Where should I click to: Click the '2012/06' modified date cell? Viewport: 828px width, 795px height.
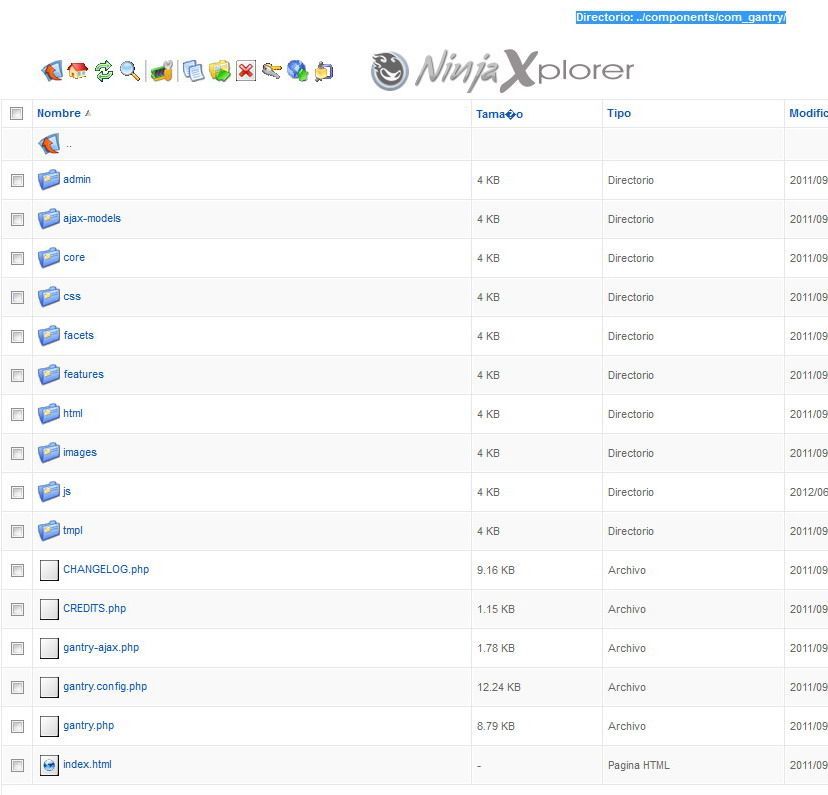pos(808,492)
